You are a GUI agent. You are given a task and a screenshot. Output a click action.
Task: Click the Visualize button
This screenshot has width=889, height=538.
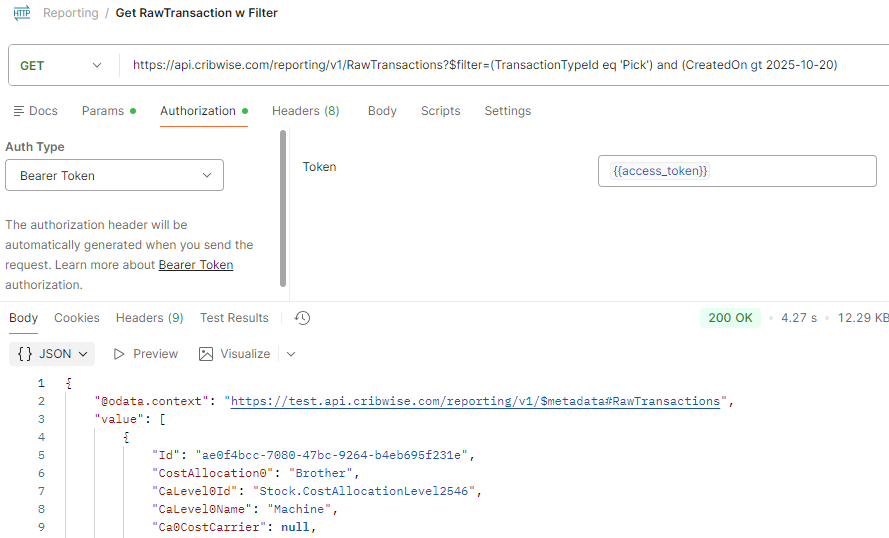point(235,354)
